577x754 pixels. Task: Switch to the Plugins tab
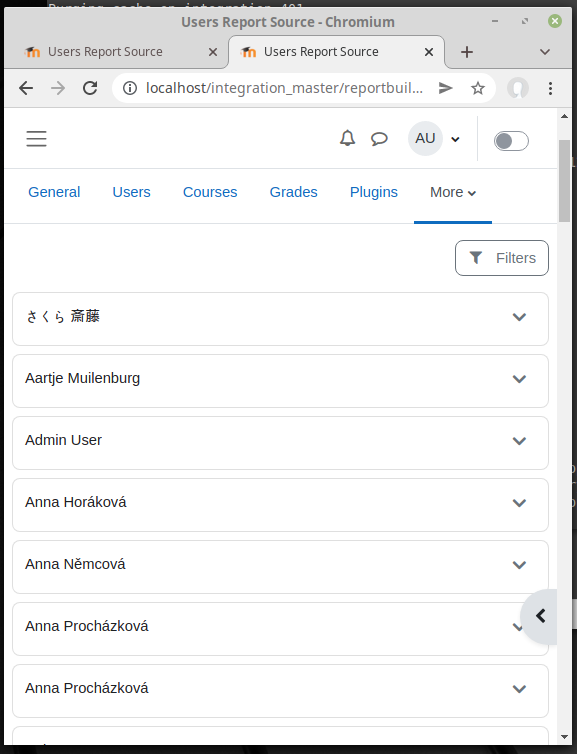(x=374, y=192)
